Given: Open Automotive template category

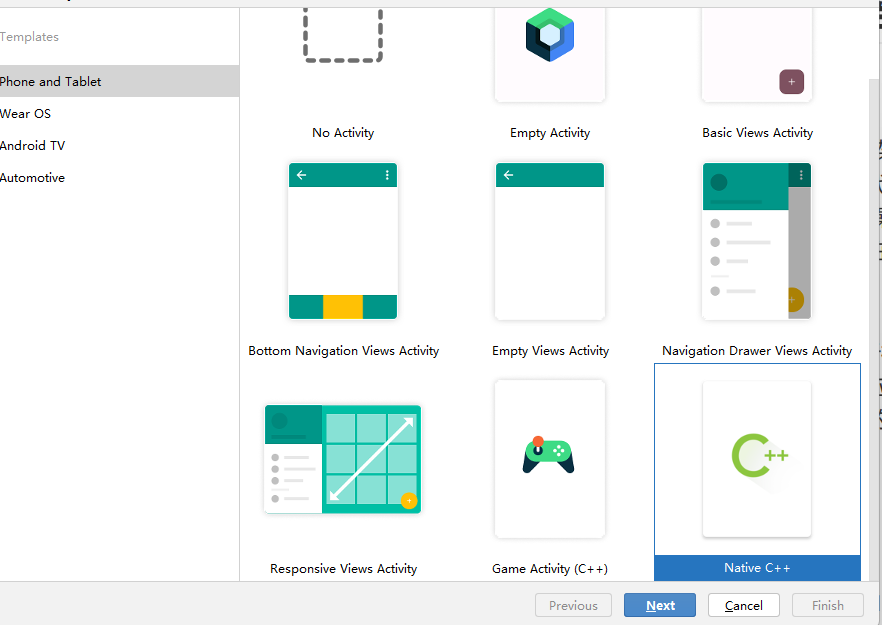Looking at the screenshot, I should (x=33, y=178).
